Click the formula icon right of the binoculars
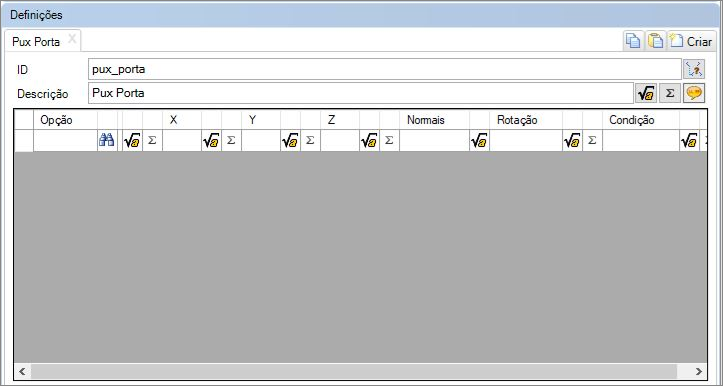Screen dimensions: 723x386 (132, 141)
